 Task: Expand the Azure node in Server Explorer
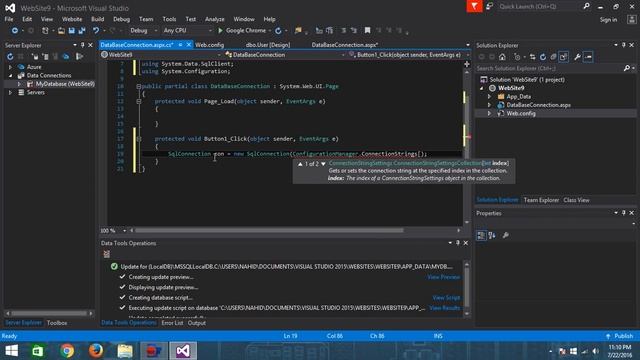point(11,67)
